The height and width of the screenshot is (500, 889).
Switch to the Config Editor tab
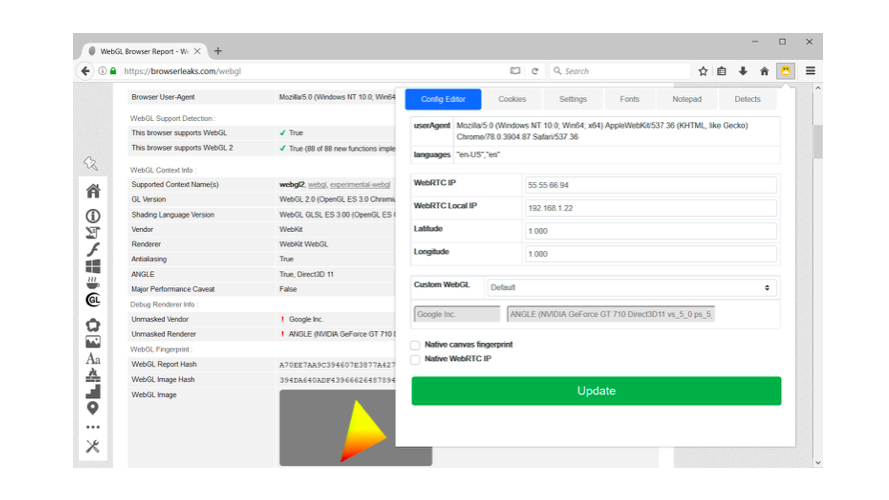coord(443,99)
